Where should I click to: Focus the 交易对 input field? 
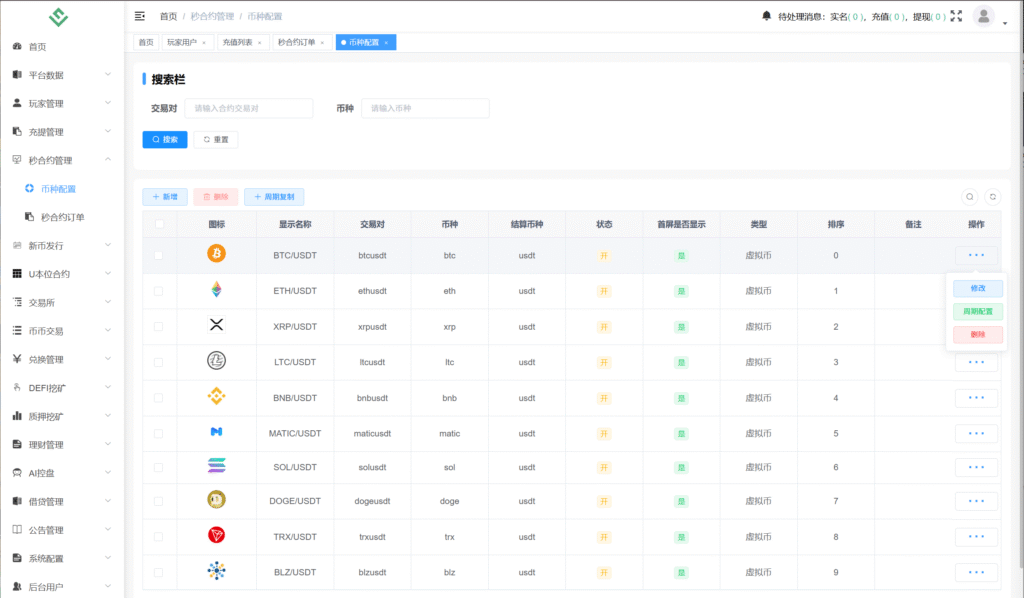pyautogui.click(x=248, y=108)
